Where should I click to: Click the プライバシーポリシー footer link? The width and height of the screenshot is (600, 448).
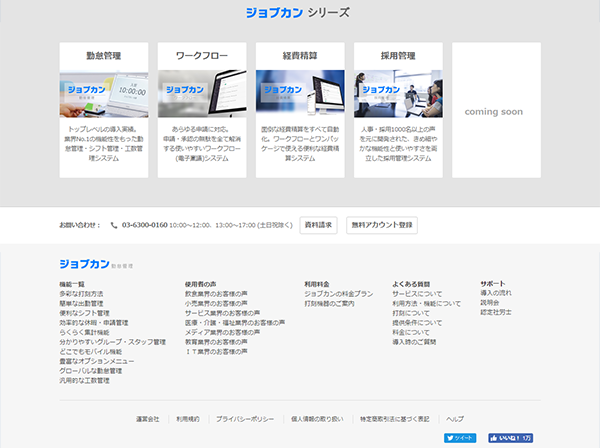(x=245, y=419)
